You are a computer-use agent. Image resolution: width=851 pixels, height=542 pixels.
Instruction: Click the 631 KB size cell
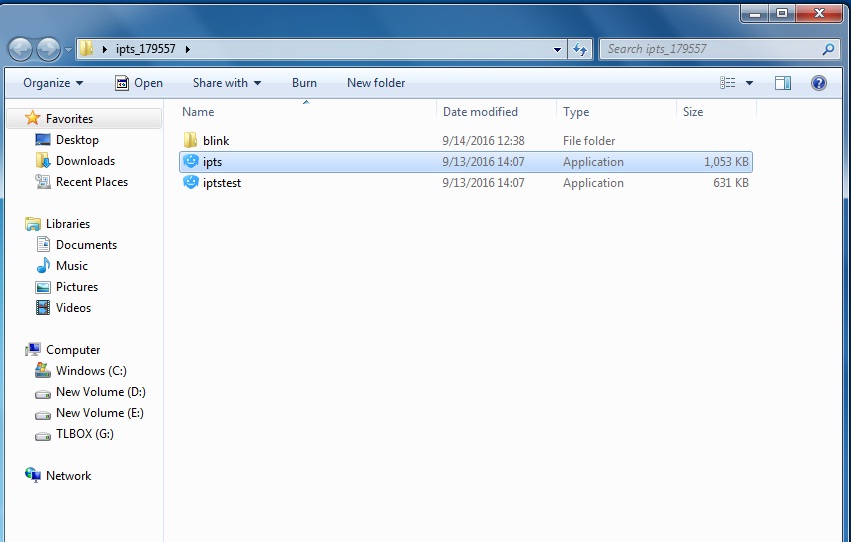[x=731, y=183]
